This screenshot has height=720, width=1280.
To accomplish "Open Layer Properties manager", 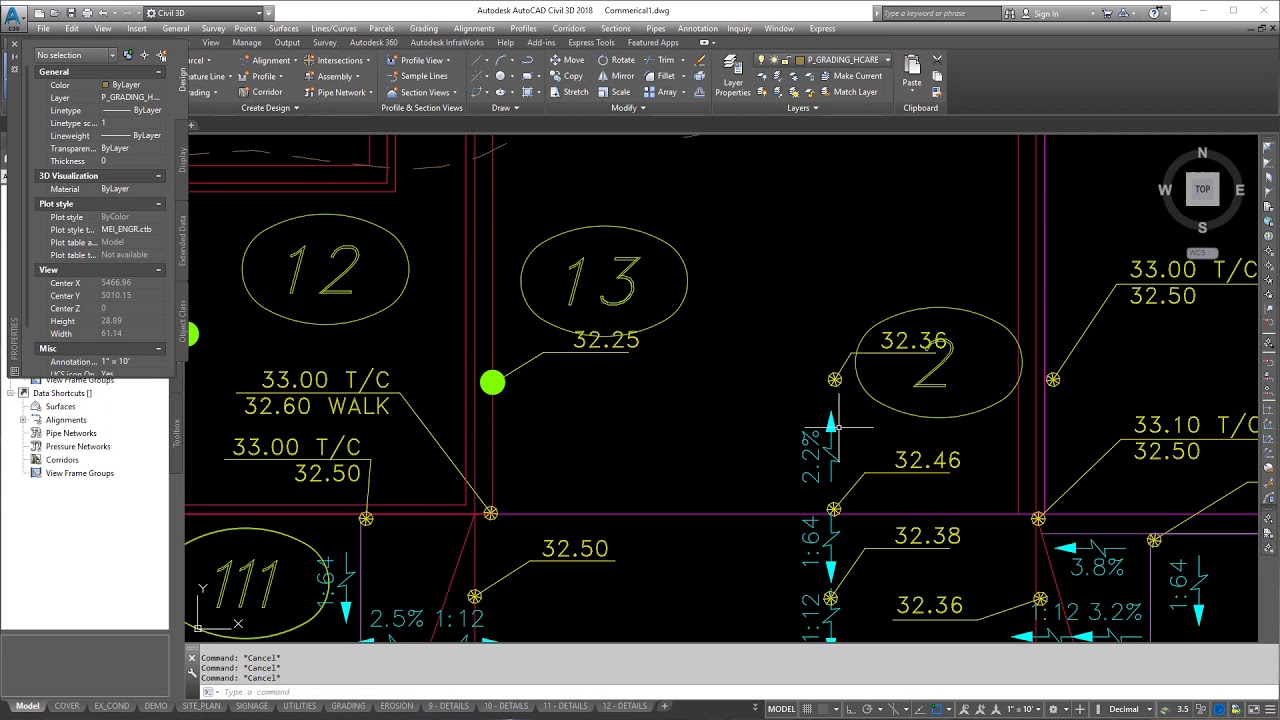I will (732, 76).
